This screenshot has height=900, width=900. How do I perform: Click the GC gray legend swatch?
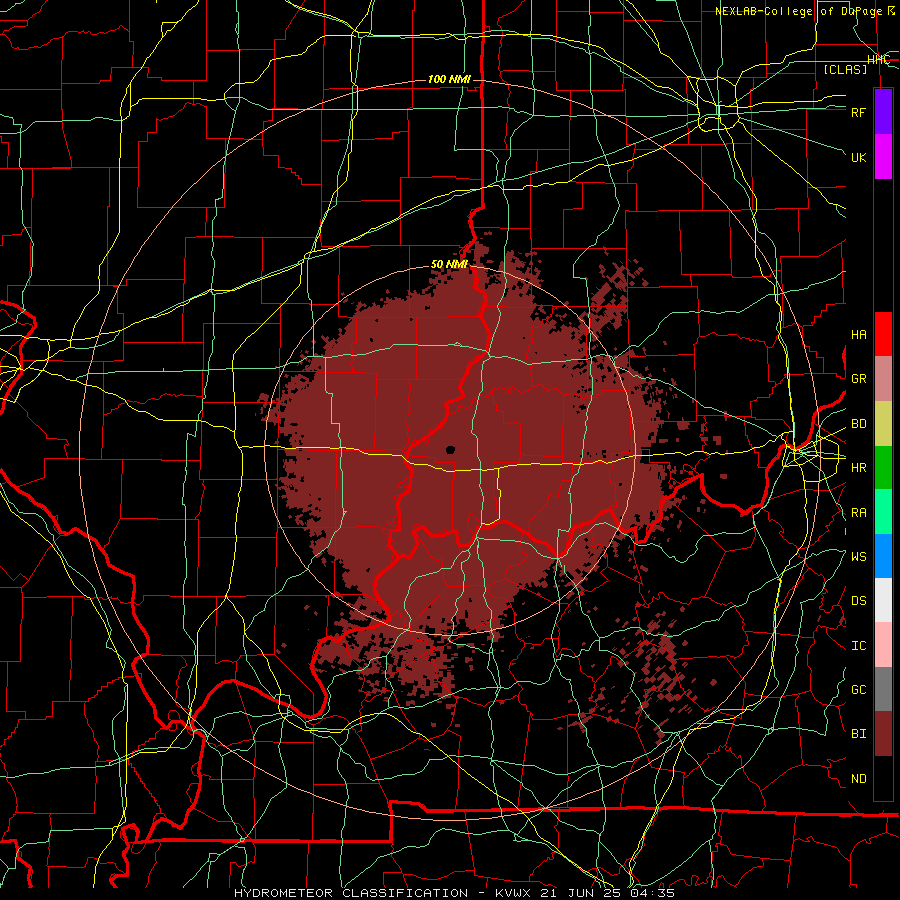pyautogui.click(x=883, y=689)
